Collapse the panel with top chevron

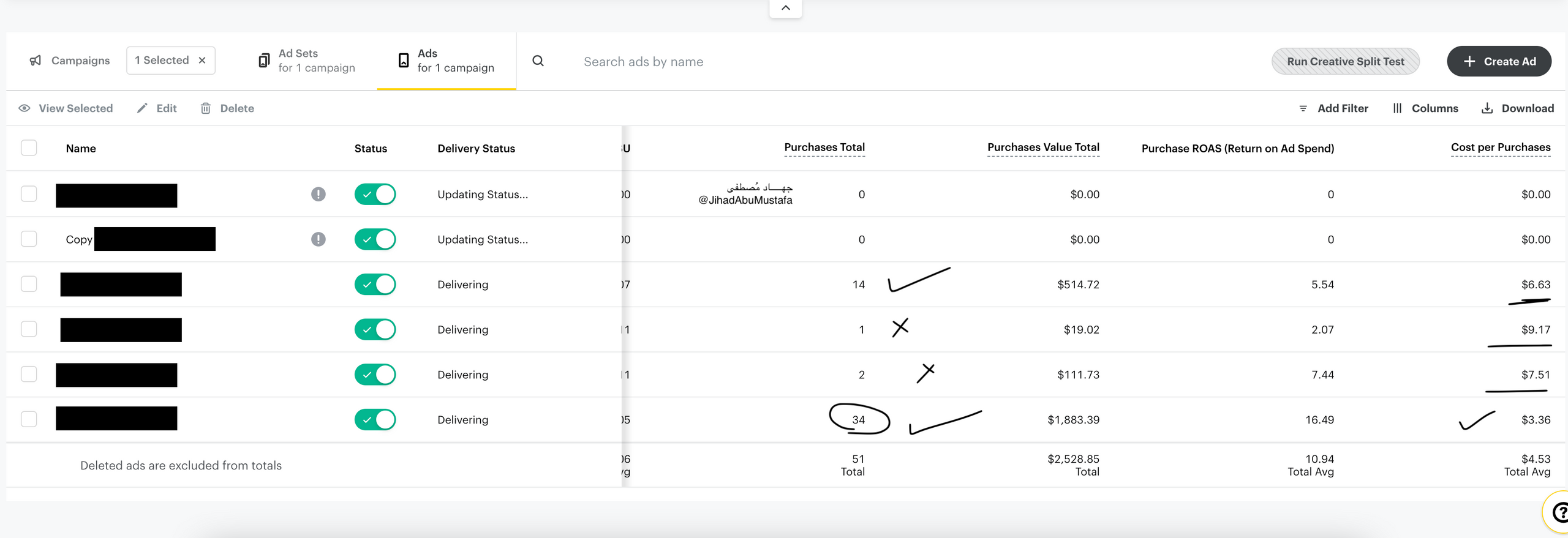[x=785, y=8]
